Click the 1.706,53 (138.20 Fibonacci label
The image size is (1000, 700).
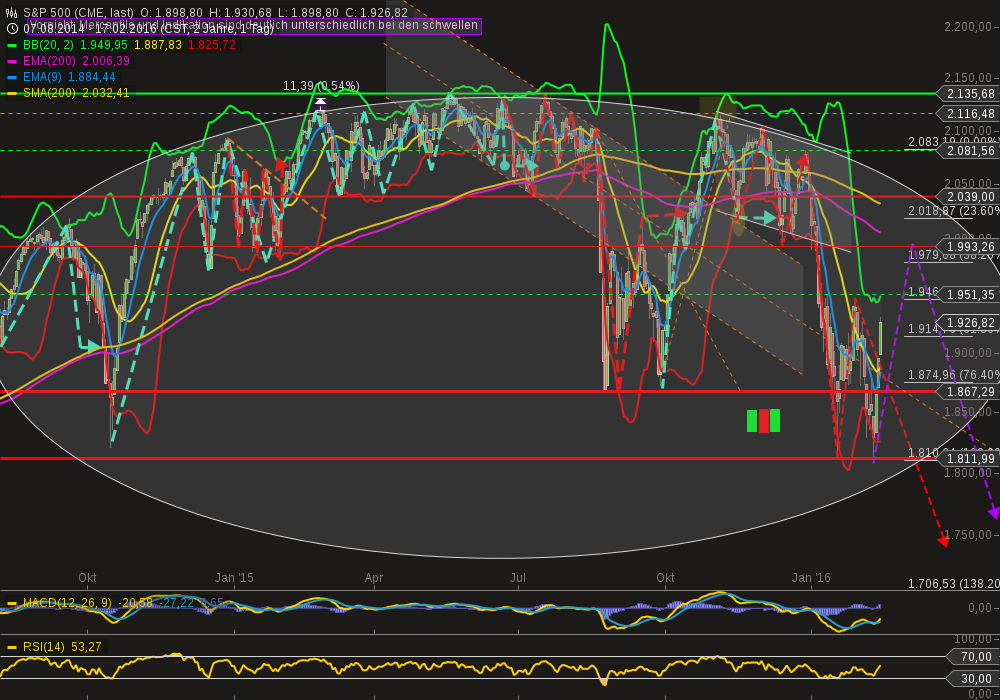point(953,584)
